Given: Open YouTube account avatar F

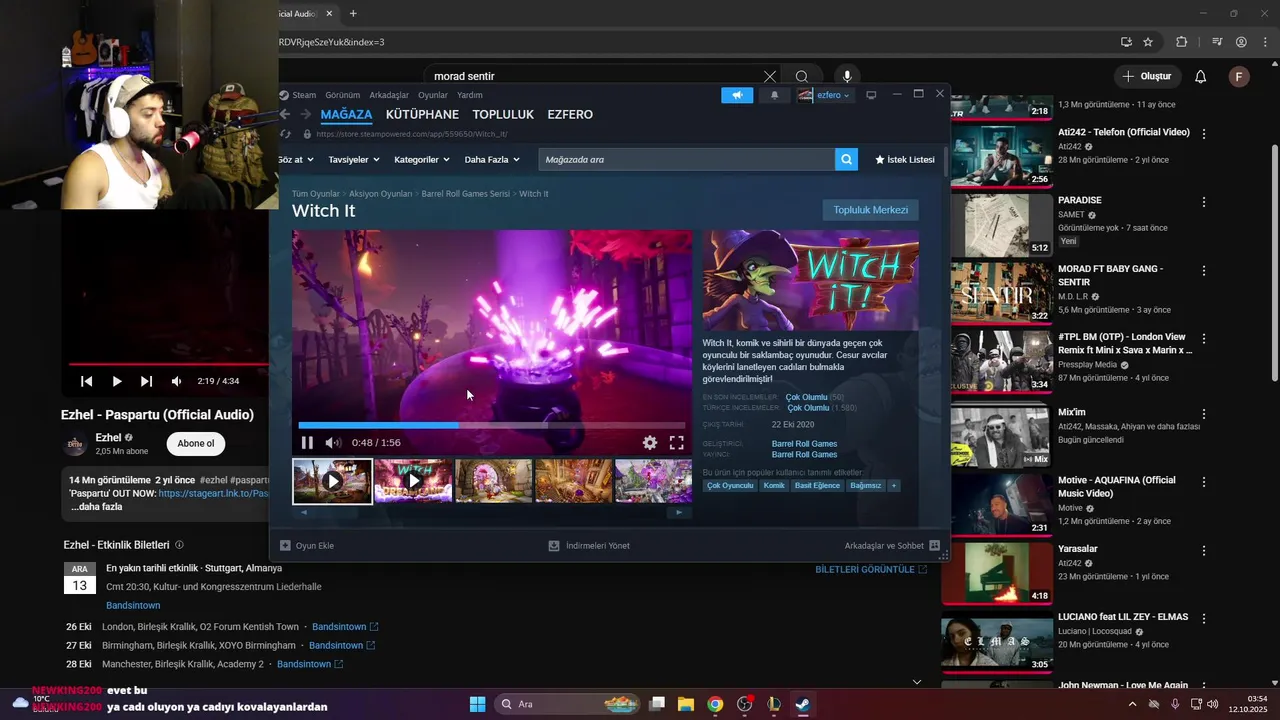Looking at the screenshot, I should (x=1239, y=76).
